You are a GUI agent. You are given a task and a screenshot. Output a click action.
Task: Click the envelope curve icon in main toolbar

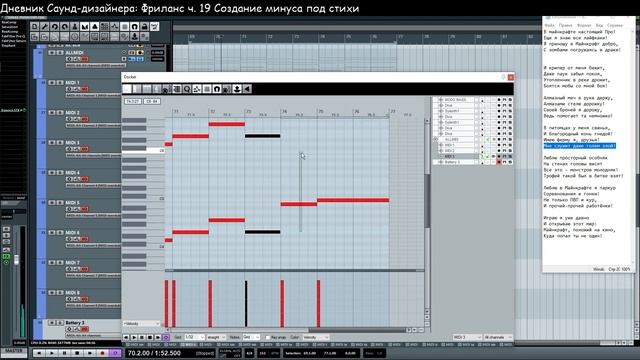[x=115, y=27]
